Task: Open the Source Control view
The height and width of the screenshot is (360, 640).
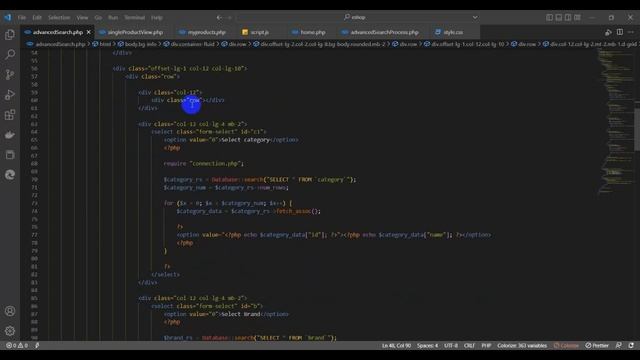Action: 10,74
